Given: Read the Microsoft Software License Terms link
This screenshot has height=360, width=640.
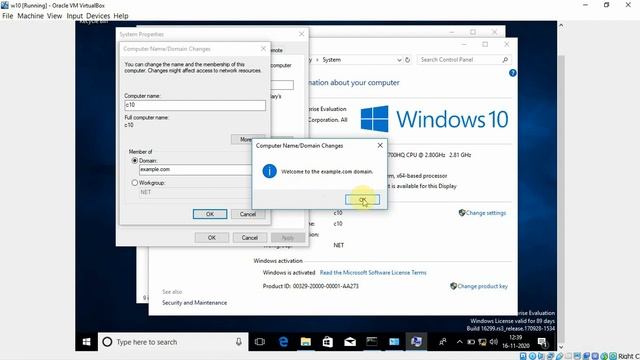Looking at the screenshot, I should point(373,272).
